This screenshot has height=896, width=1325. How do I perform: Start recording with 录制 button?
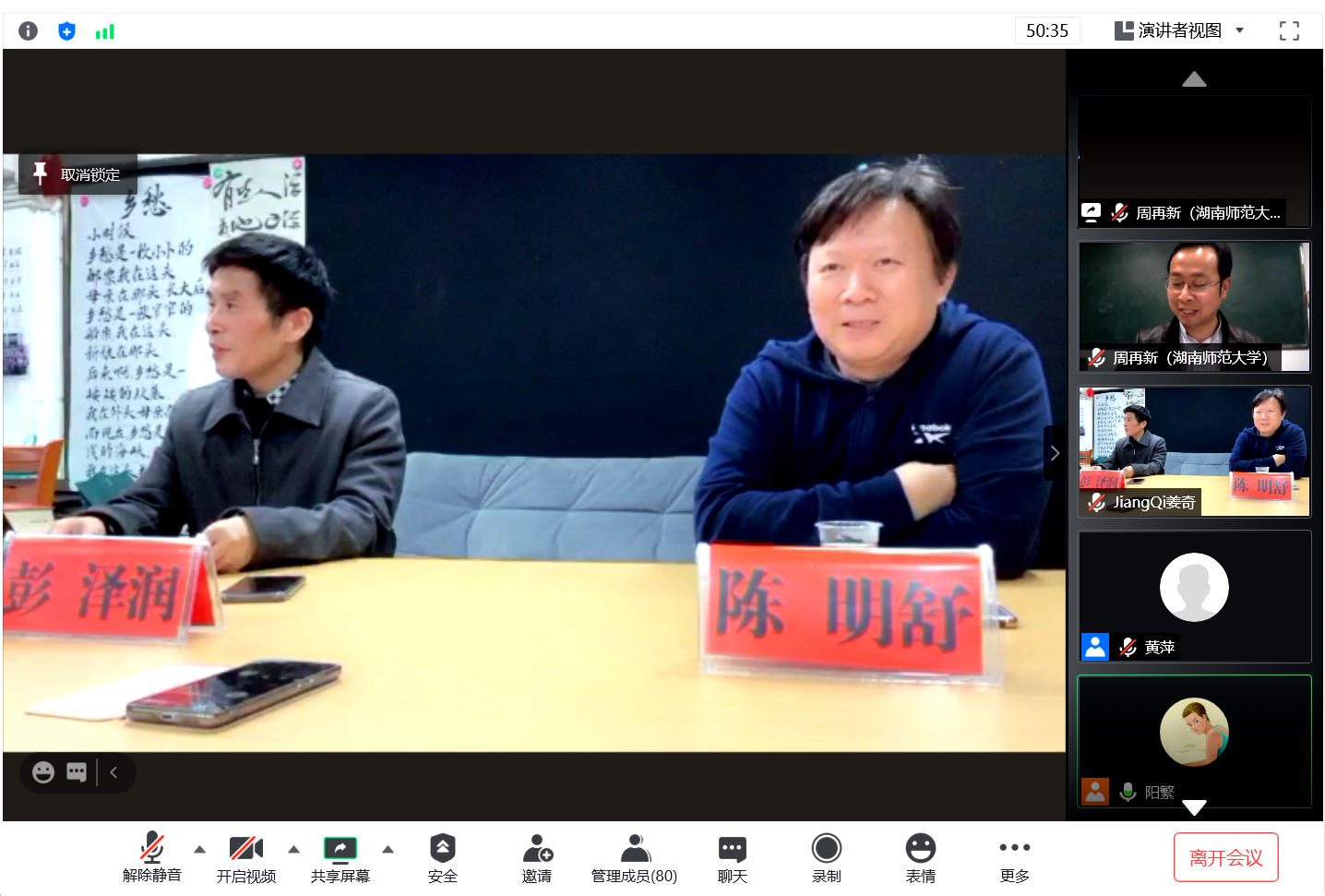(x=827, y=858)
